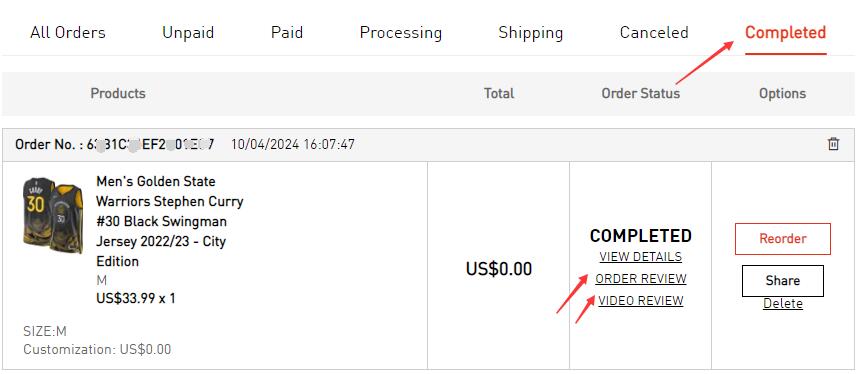
Task: Open the VIDEO REVIEW link
Action: (640, 301)
